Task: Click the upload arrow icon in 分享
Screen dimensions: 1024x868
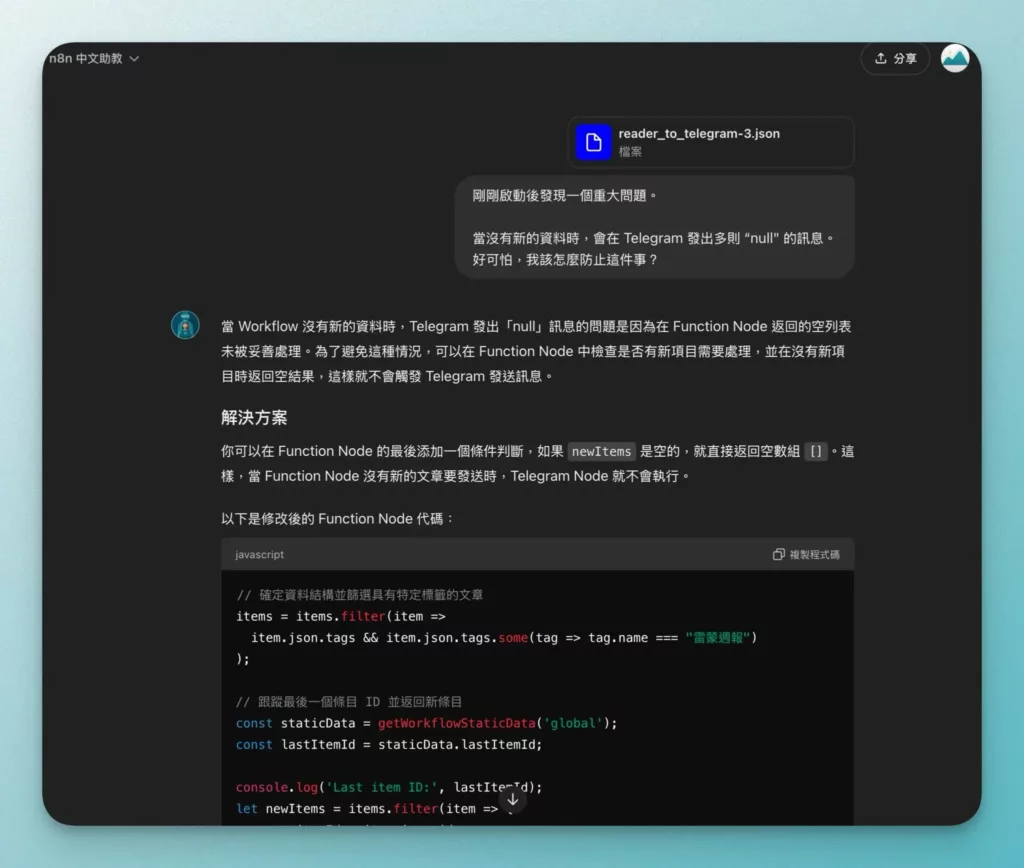Action: (x=880, y=58)
